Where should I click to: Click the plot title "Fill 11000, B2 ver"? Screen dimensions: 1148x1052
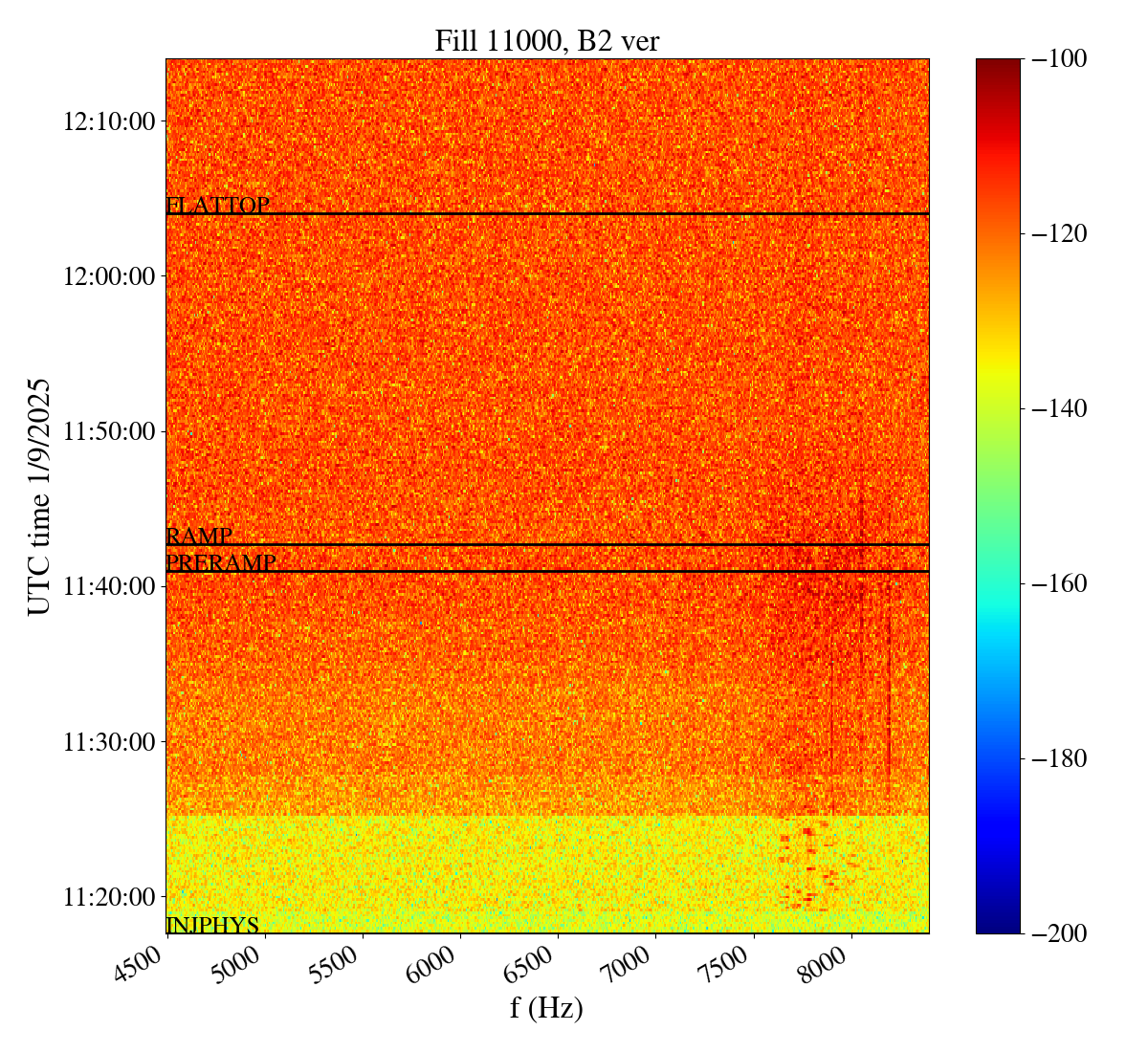546,41
